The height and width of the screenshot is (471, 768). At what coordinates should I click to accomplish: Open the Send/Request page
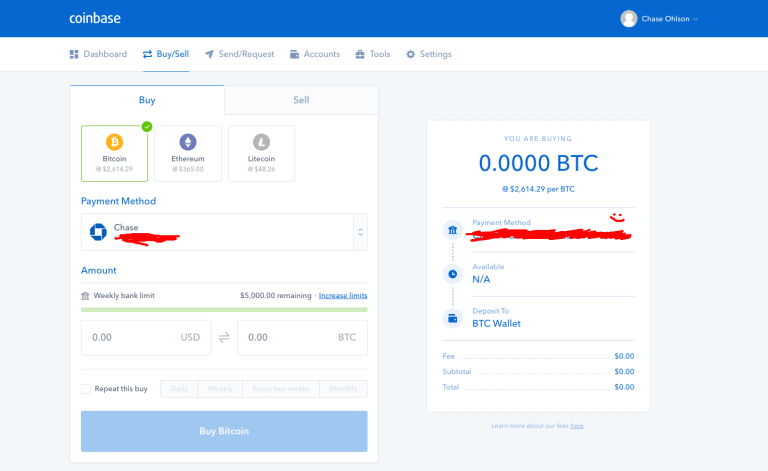click(240, 54)
